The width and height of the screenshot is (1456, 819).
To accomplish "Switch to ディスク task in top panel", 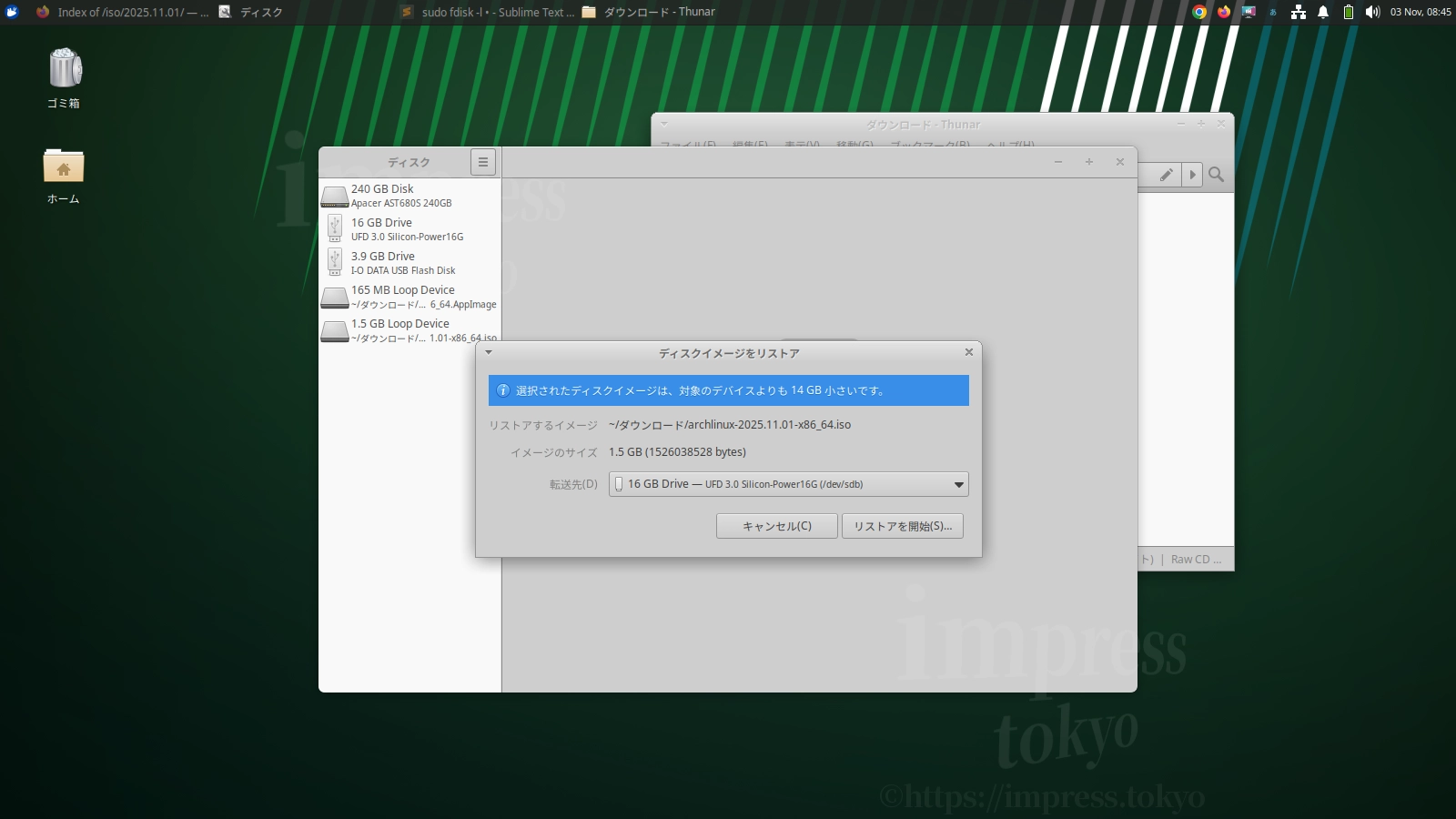I will [x=251, y=12].
